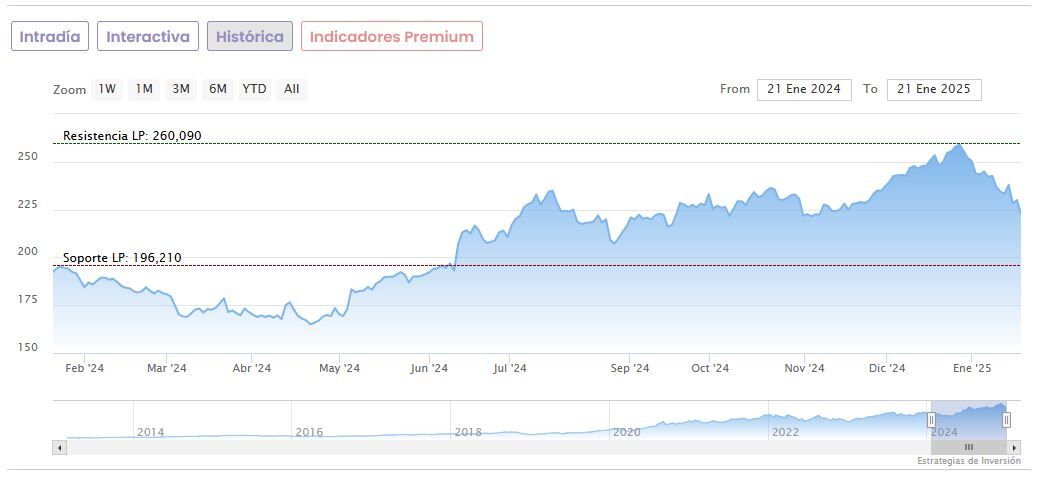Click 2020 area in the navigator
Screen dimensions: 1039x477
point(627,432)
